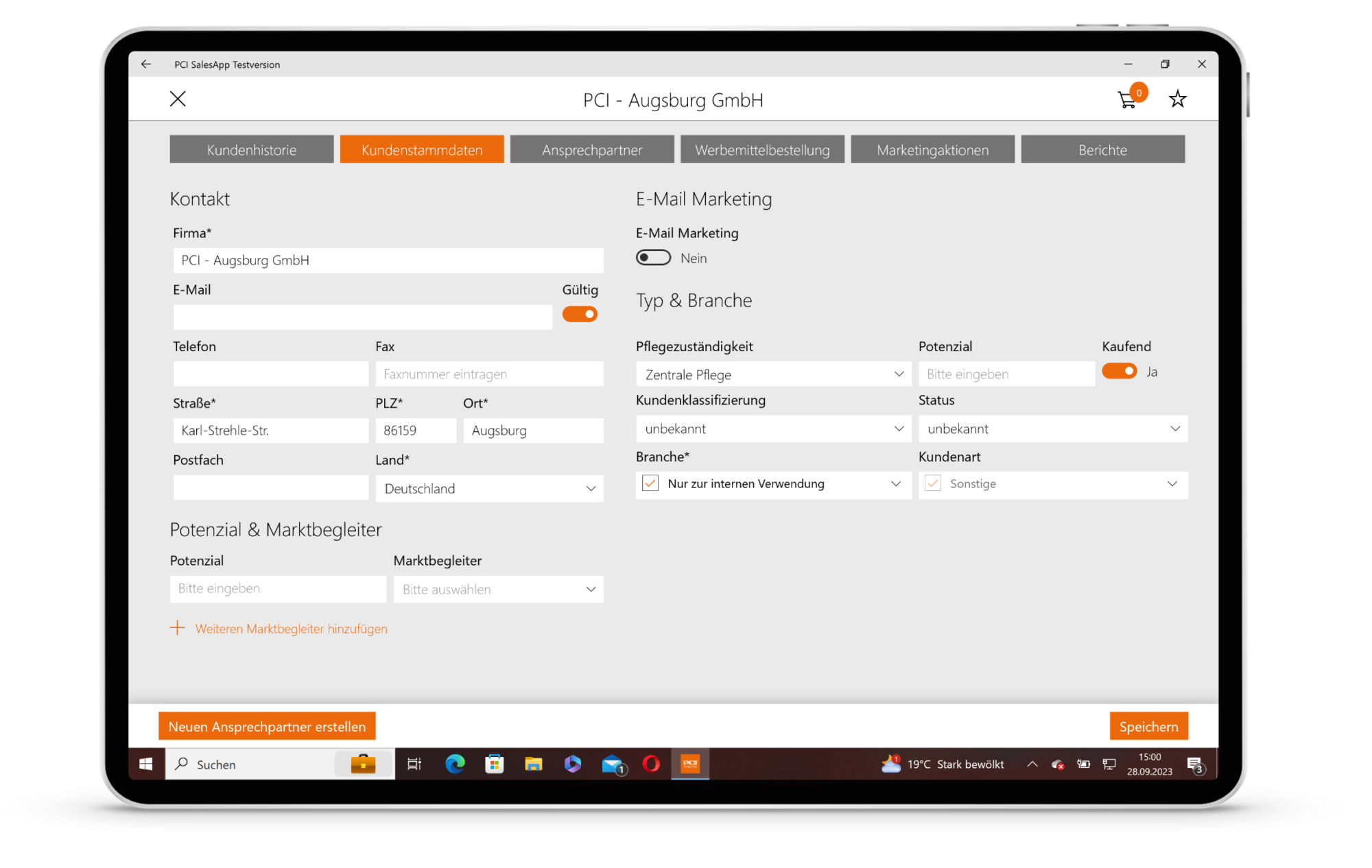Viewport: 1372px width, 868px height.
Task: Open the clock showing 15:00 28.09.2023
Action: pos(1150,764)
